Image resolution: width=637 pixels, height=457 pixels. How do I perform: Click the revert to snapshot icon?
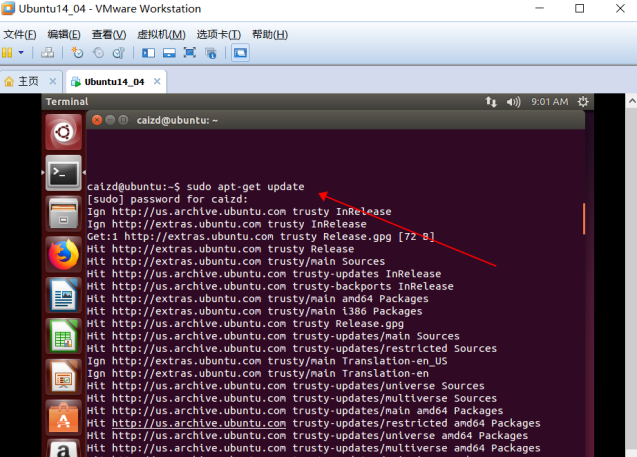98,52
